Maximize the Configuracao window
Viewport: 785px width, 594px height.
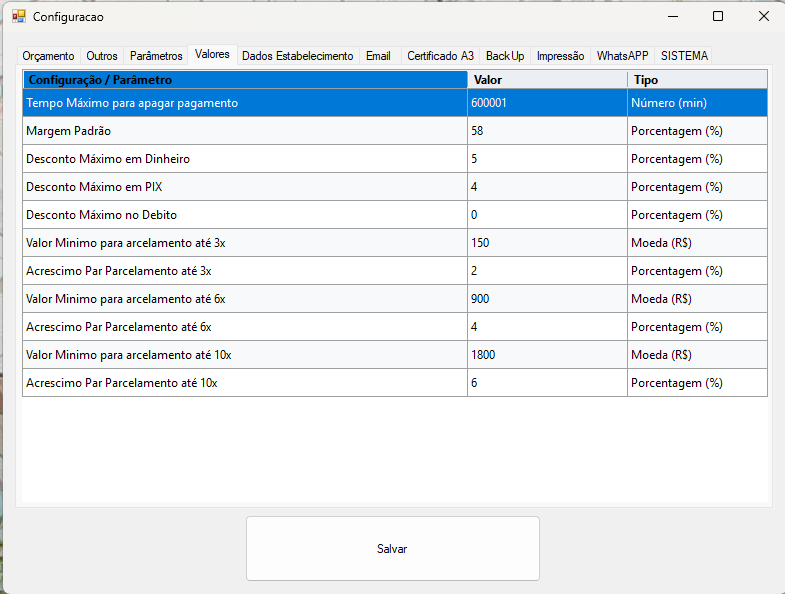pyautogui.click(x=718, y=17)
